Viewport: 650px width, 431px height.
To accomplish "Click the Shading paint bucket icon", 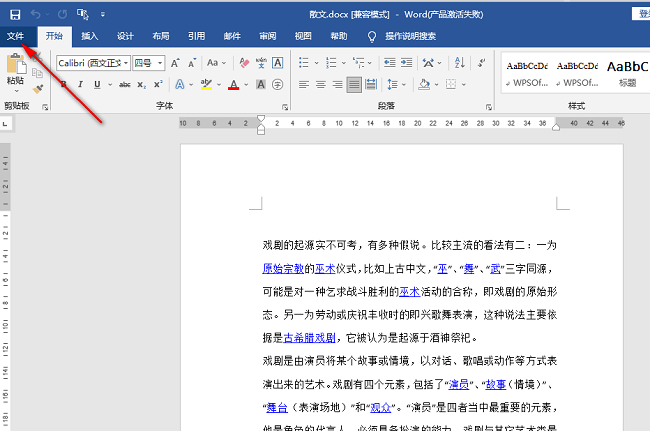I will 424,85.
